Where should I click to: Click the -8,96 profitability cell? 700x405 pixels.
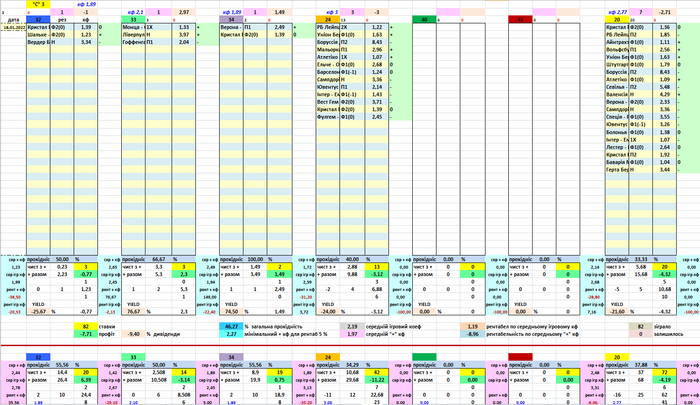click(472, 334)
